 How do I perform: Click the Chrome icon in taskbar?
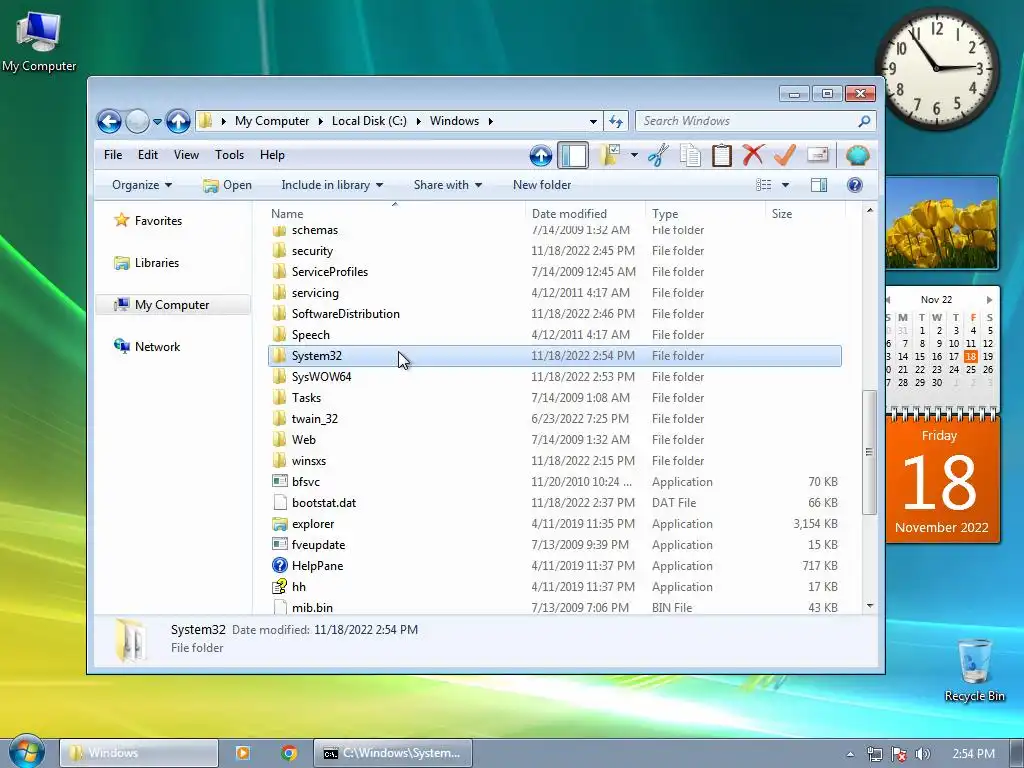pos(289,753)
